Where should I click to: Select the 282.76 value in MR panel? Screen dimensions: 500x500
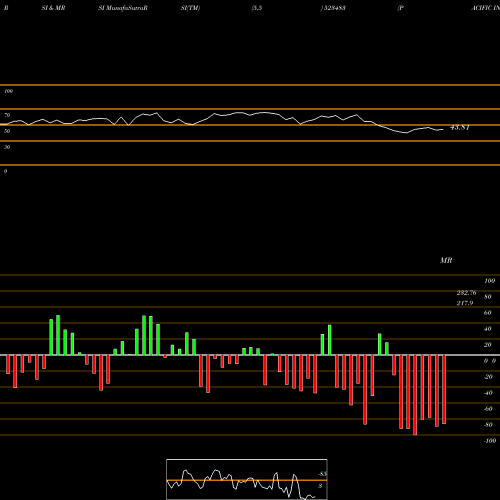point(466,293)
